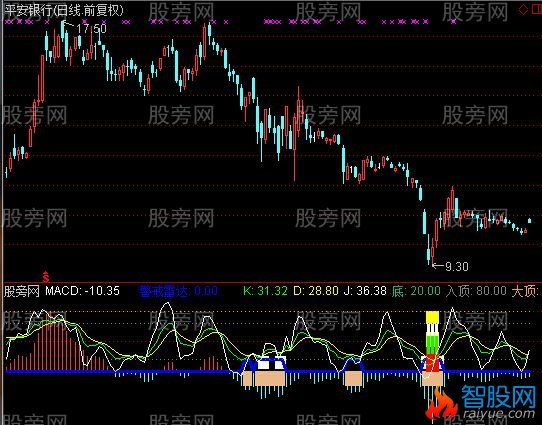This screenshot has height=425, width=542.
Task: Click the candlestick marked with the 17.50 high
Action: pyautogui.click(x=63, y=30)
